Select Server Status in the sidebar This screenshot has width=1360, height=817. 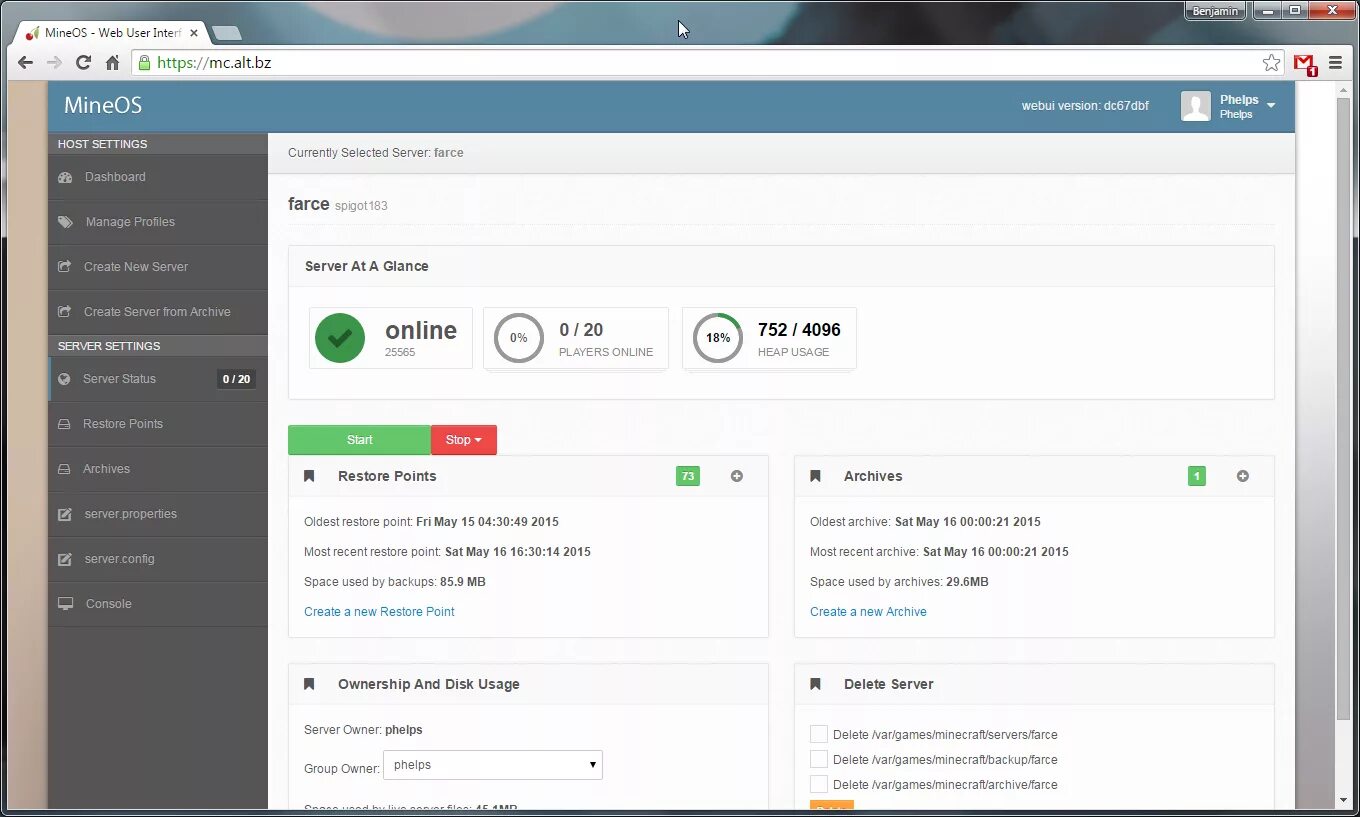[158, 379]
